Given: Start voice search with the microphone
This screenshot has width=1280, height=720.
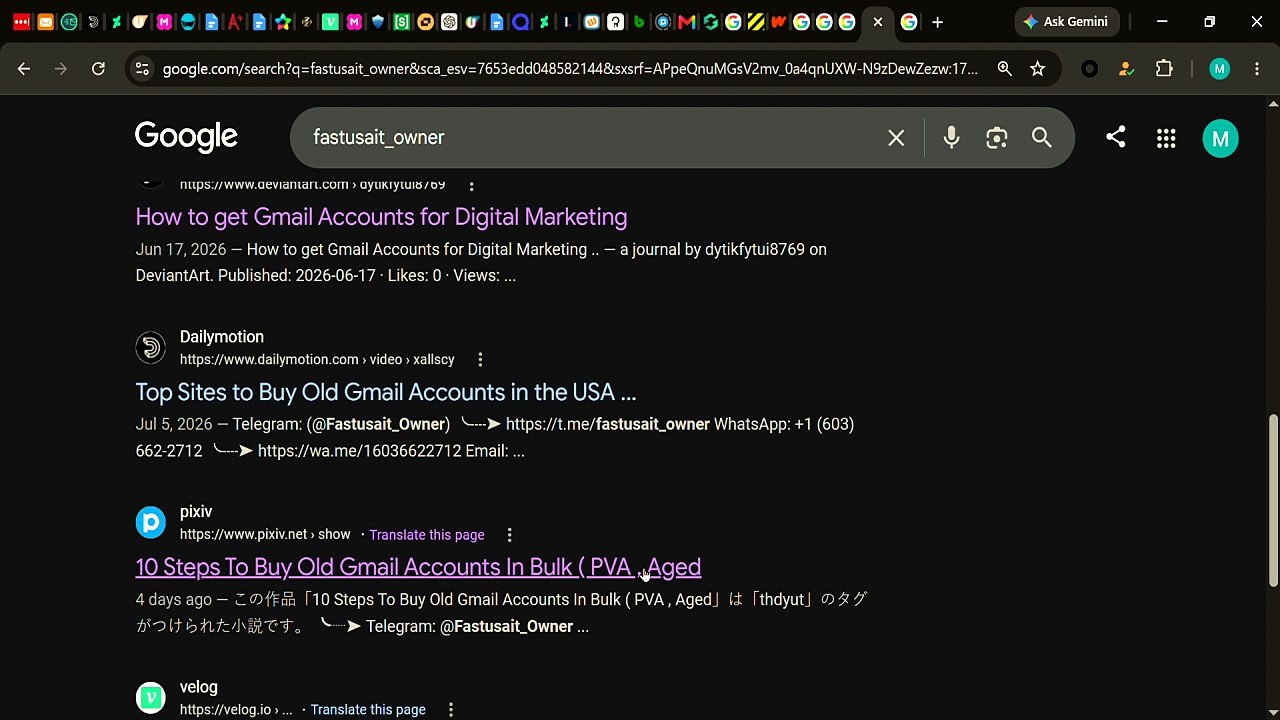Looking at the screenshot, I should click(952, 138).
